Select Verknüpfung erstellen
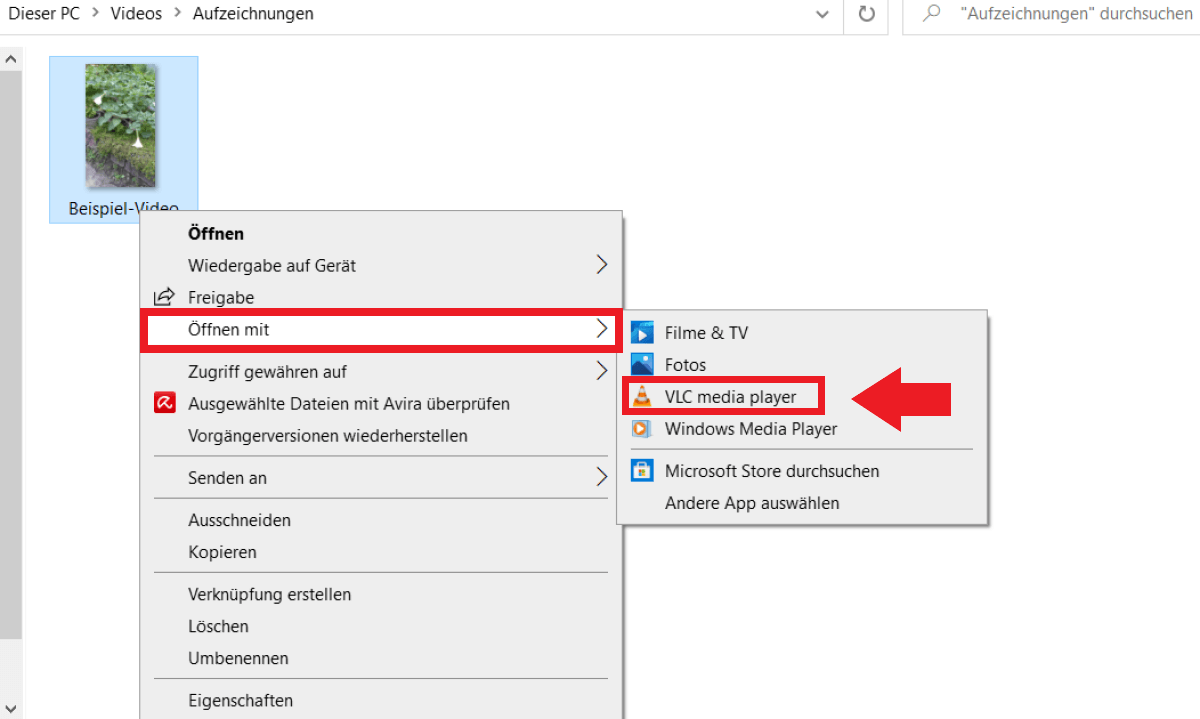 [x=381, y=594]
